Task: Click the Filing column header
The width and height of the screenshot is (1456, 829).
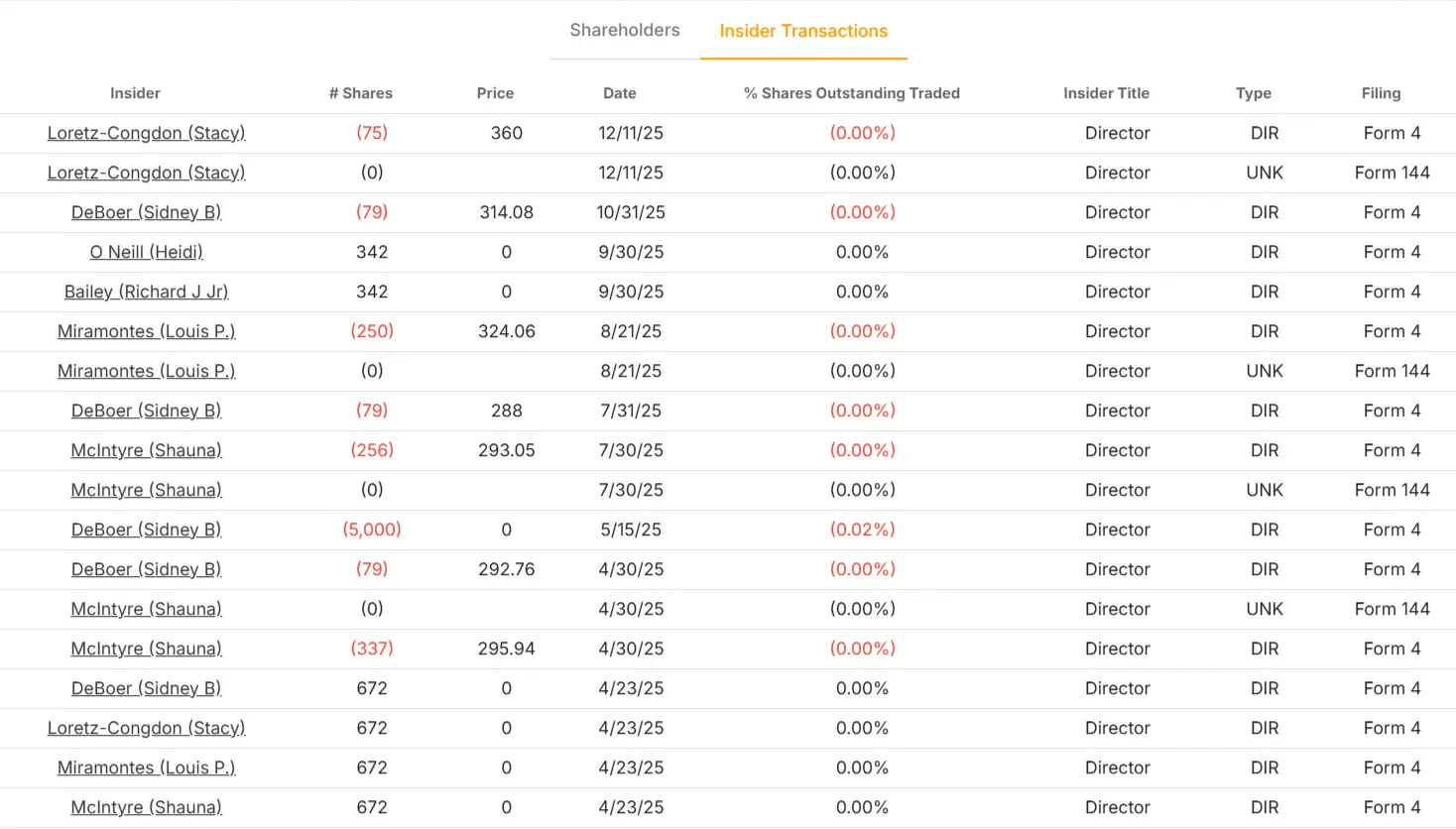Action: pyautogui.click(x=1381, y=93)
